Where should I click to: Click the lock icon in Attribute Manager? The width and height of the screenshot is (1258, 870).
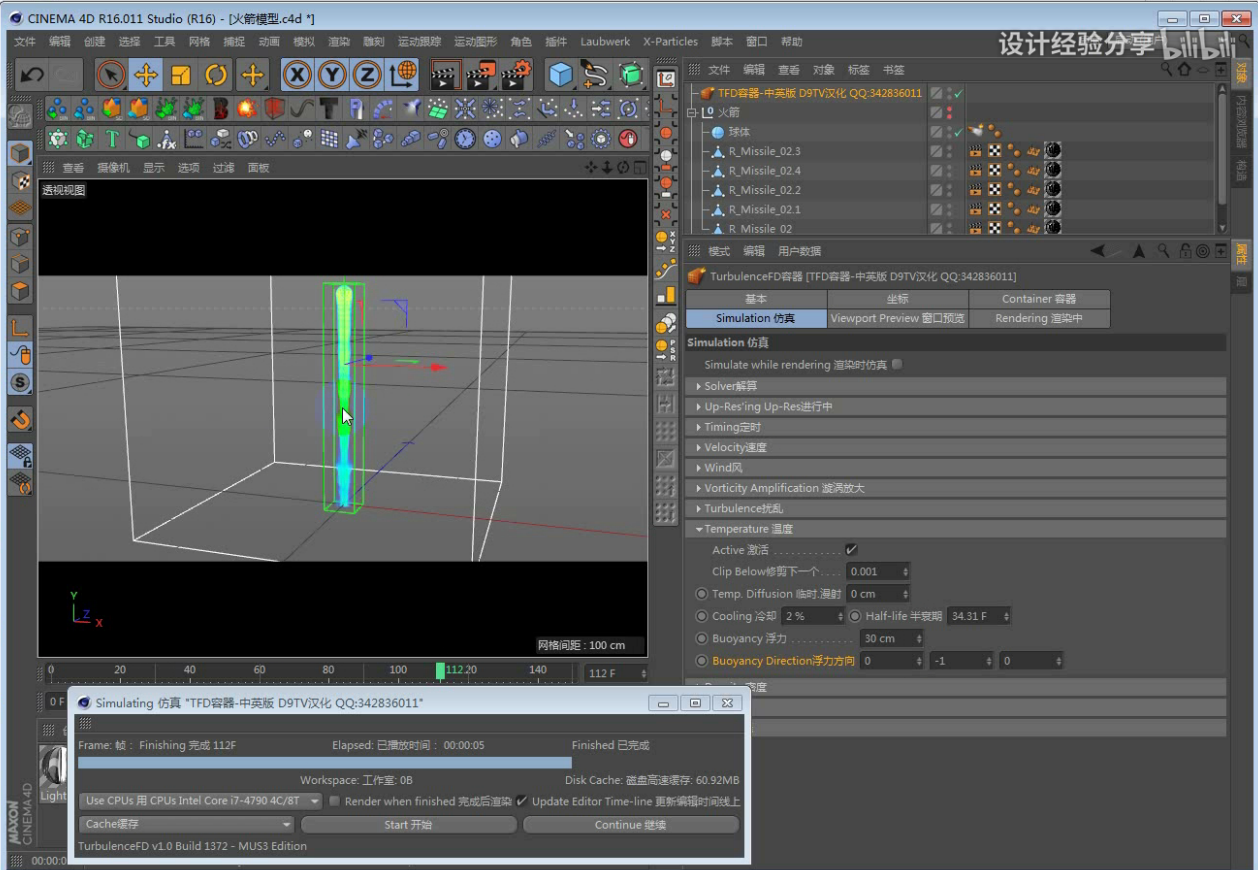pos(1184,251)
